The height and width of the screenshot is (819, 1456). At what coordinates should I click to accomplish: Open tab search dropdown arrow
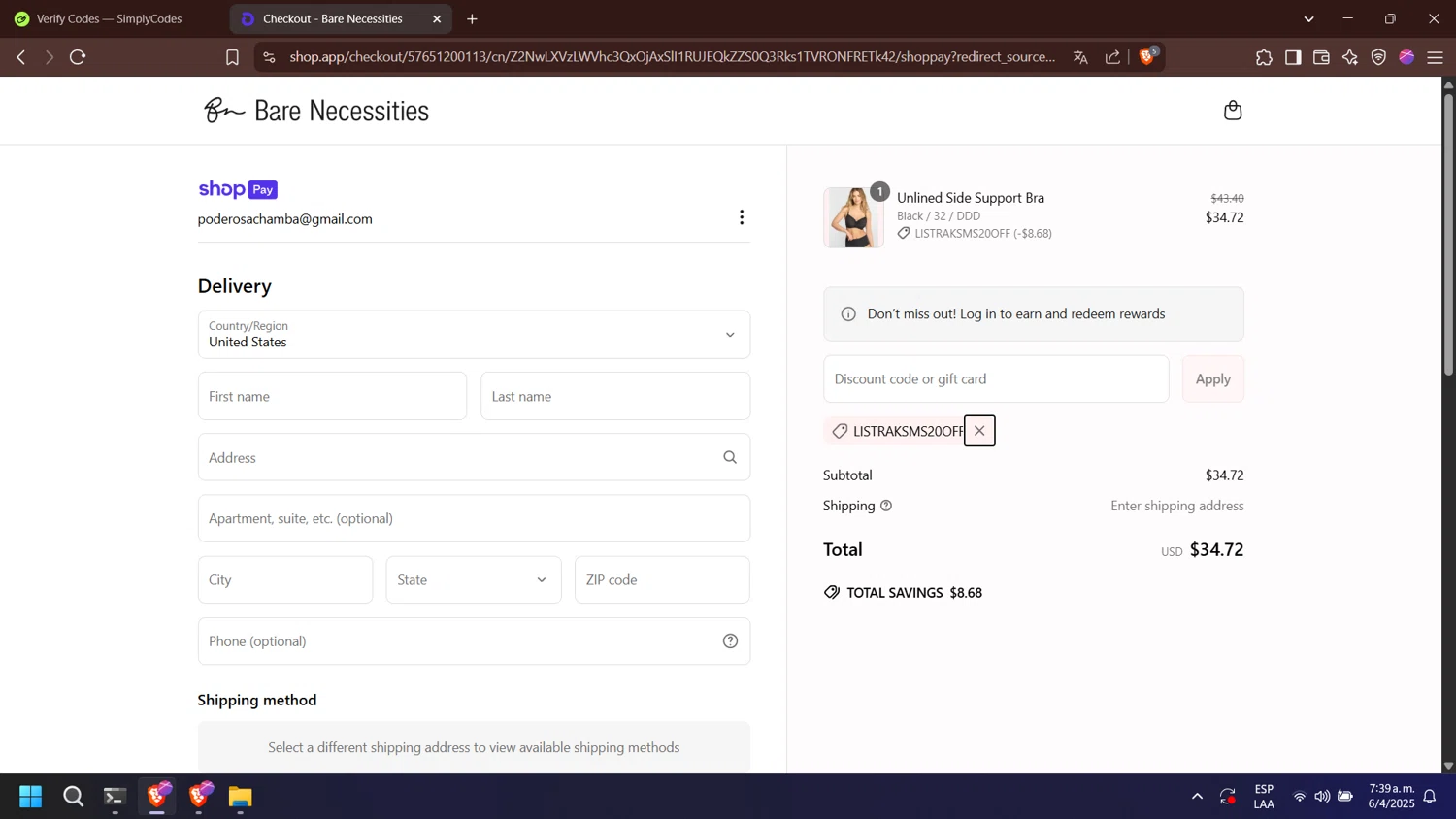pyautogui.click(x=1308, y=18)
